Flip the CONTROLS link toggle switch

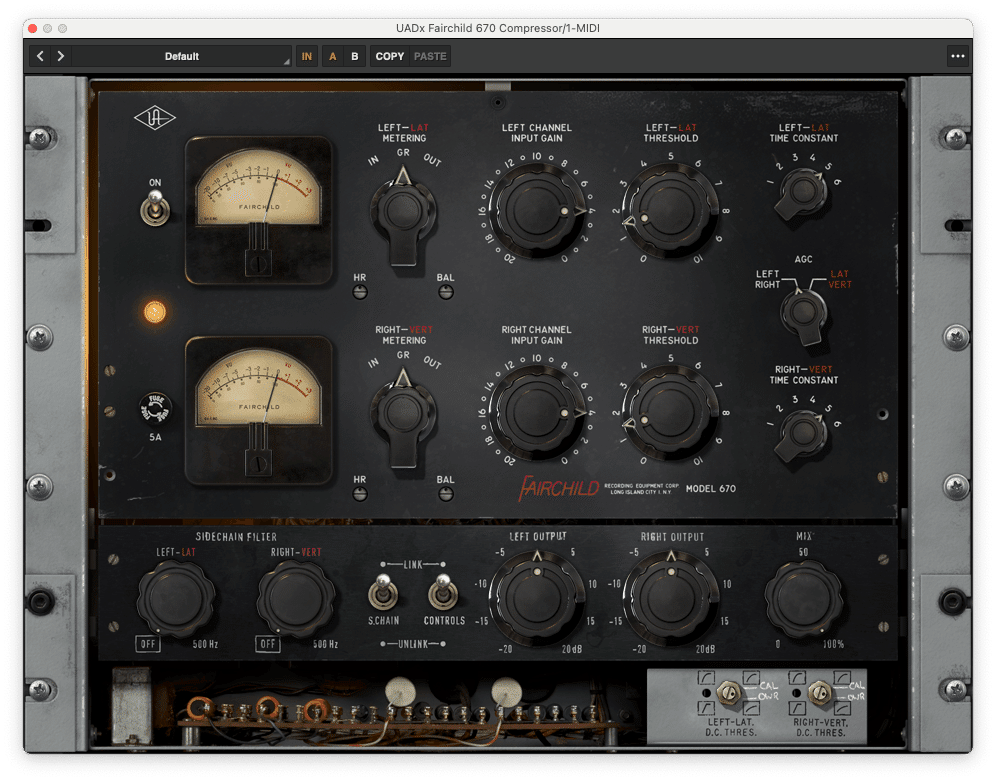point(443,592)
